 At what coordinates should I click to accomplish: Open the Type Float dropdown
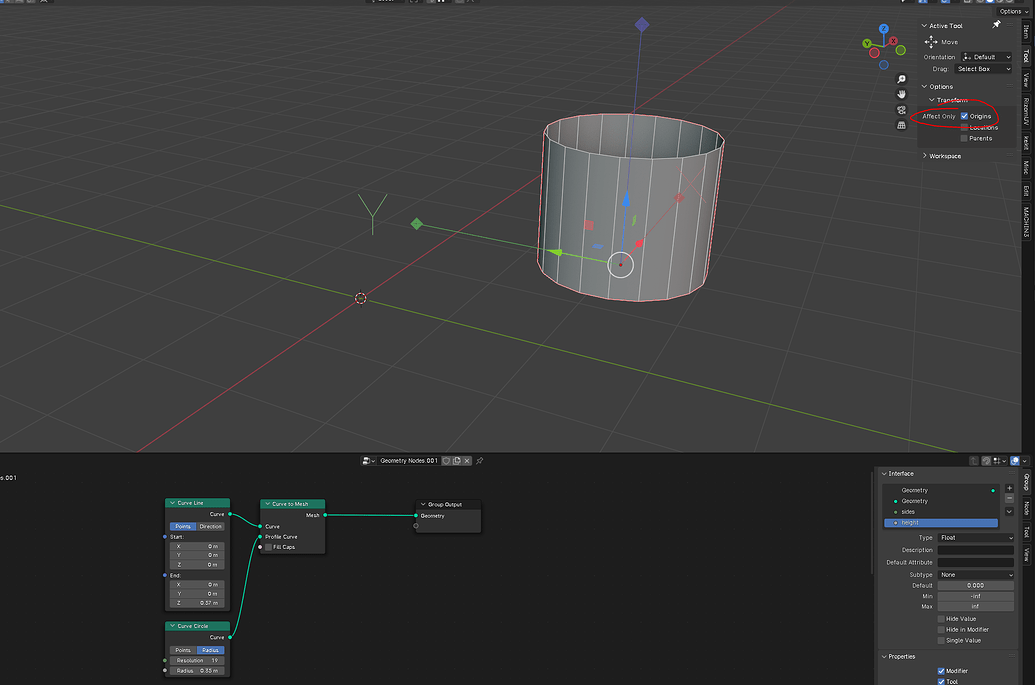point(976,538)
